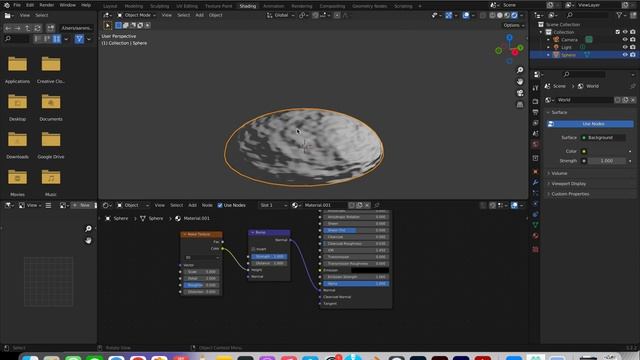Switch to Geometry Nodes workspace tab
This screenshot has width=640, height=360.
369,6
